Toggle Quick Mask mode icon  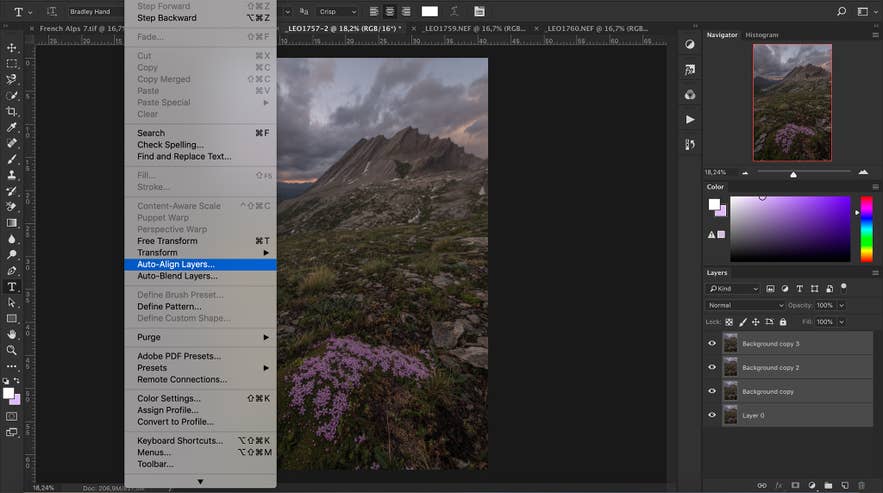click(11, 416)
